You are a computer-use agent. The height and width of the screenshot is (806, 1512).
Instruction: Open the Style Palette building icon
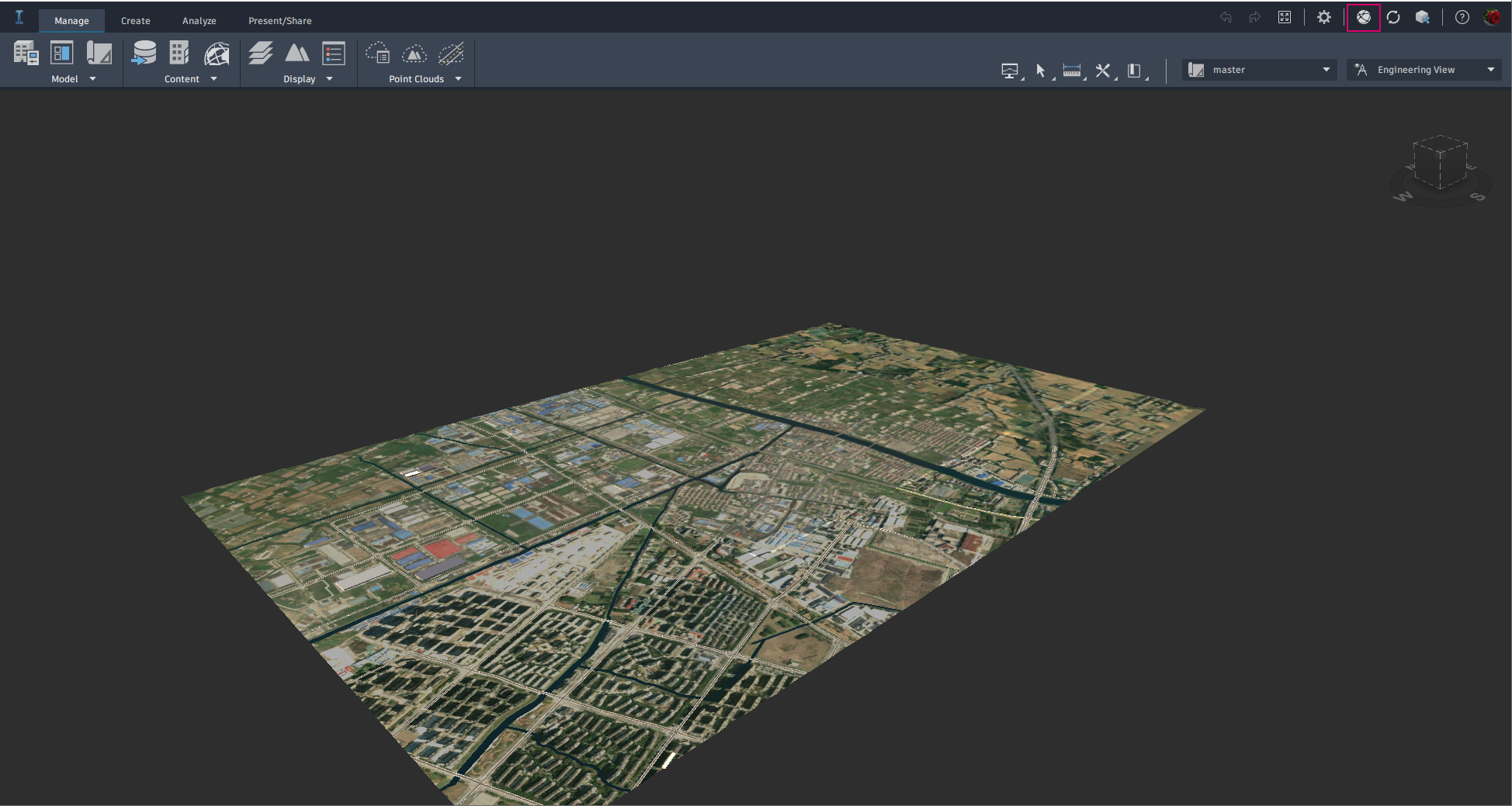pos(179,54)
